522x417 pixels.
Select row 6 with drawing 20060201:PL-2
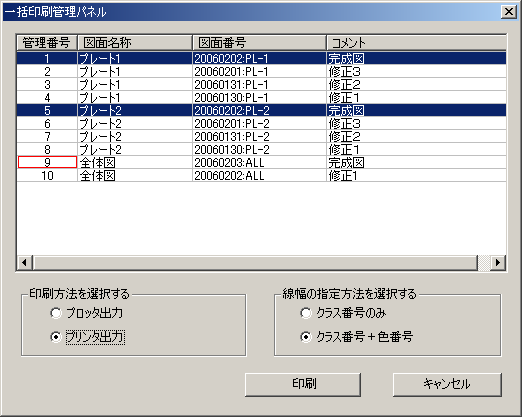coord(262,124)
